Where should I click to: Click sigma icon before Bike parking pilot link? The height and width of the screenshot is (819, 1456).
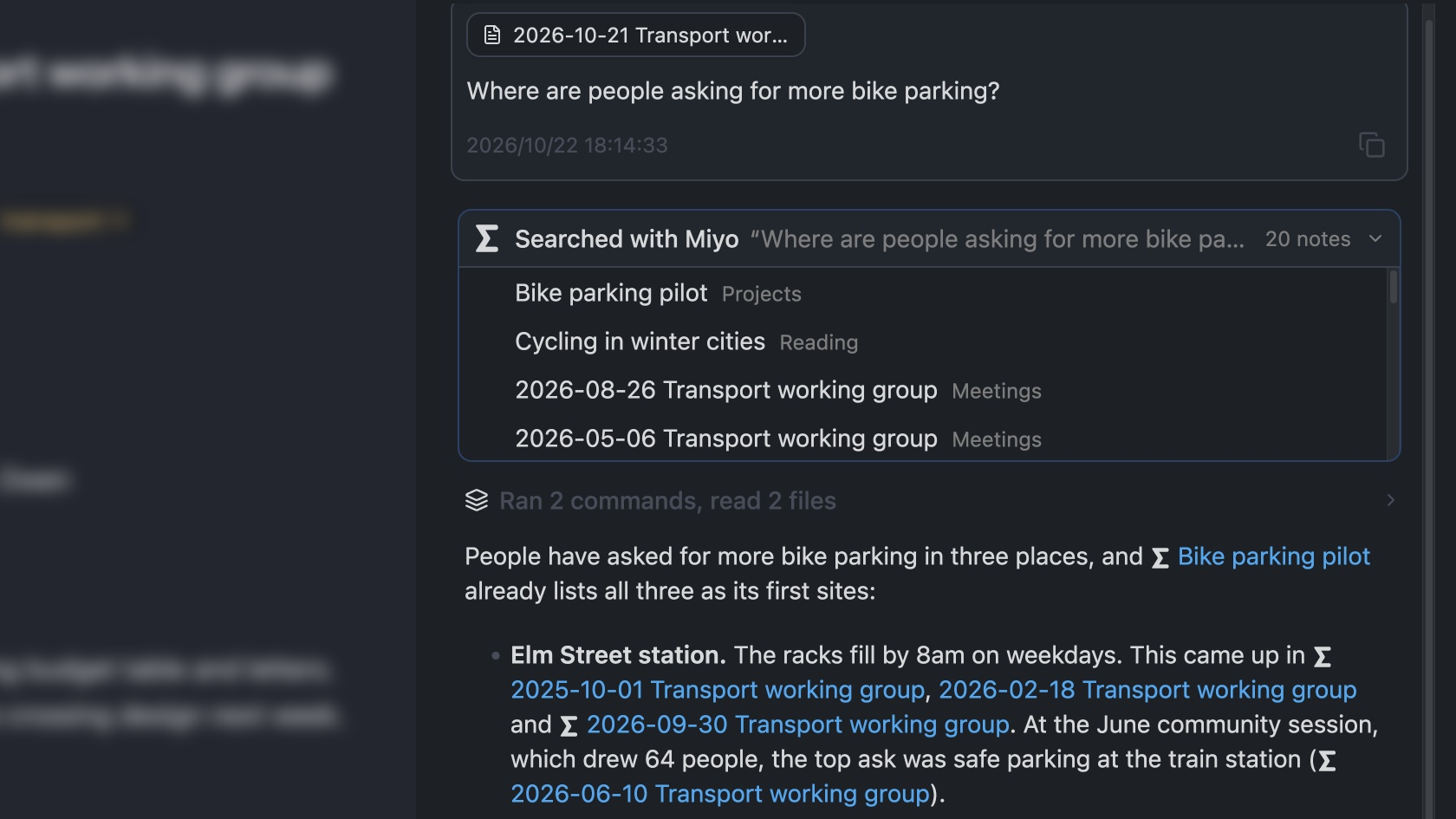(1160, 557)
